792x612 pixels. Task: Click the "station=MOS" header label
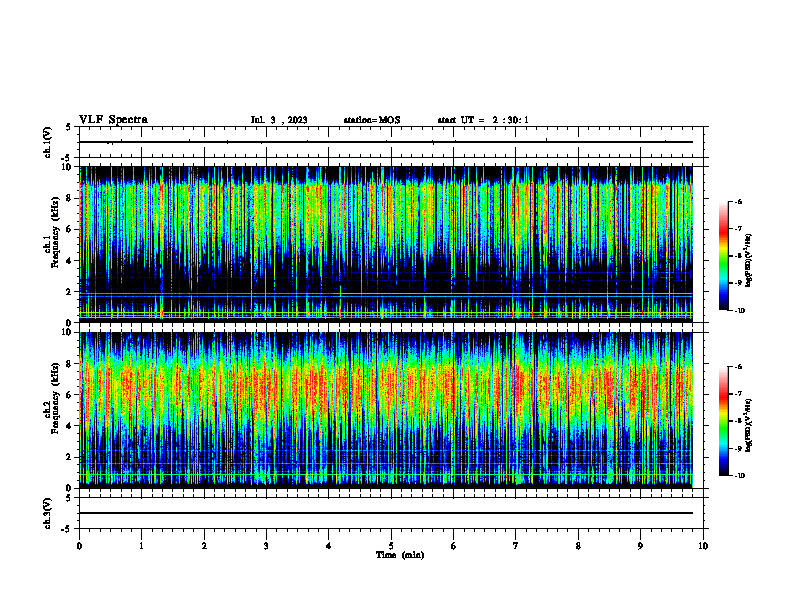pos(372,120)
